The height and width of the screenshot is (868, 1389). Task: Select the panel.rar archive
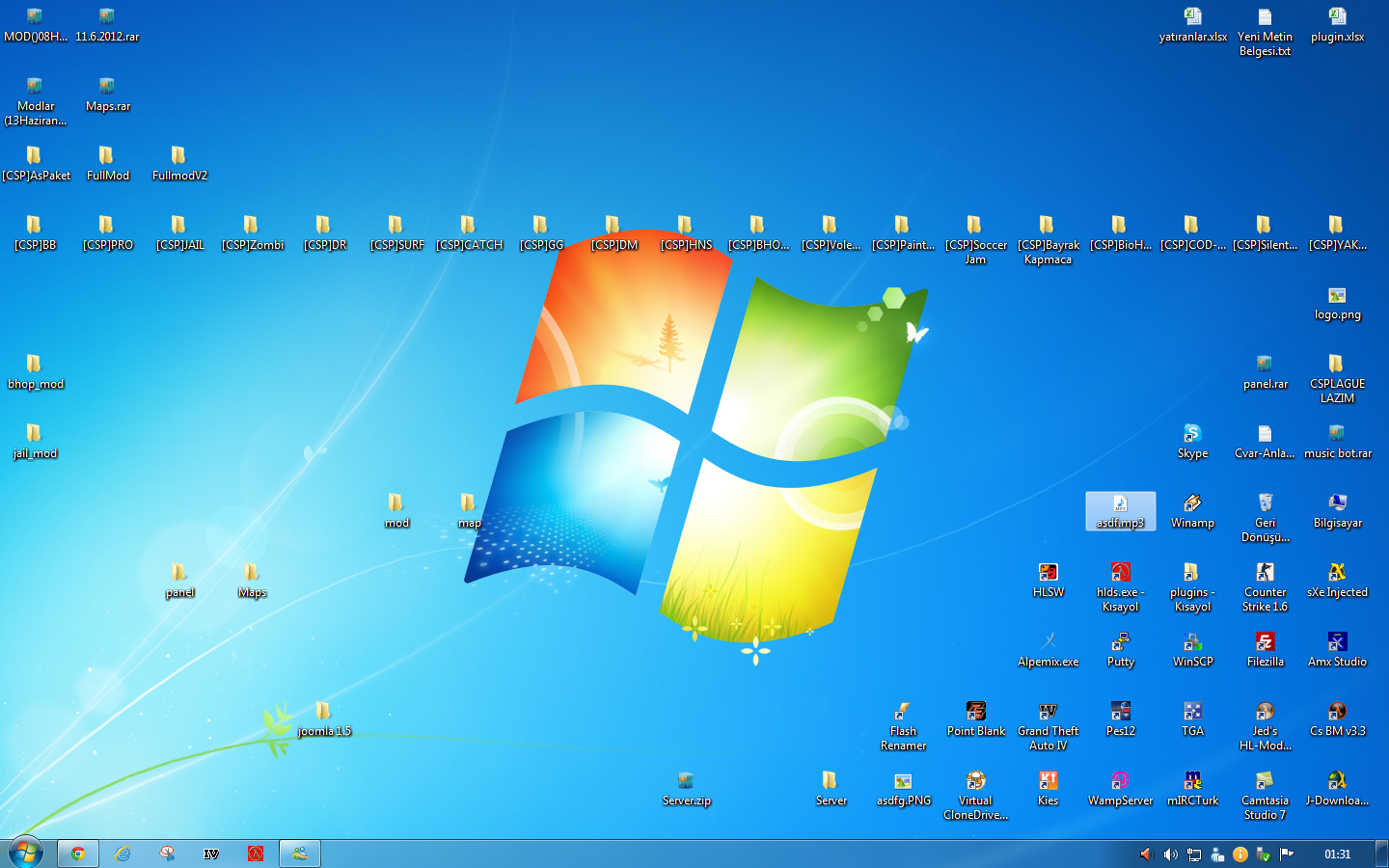[1266, 371]
